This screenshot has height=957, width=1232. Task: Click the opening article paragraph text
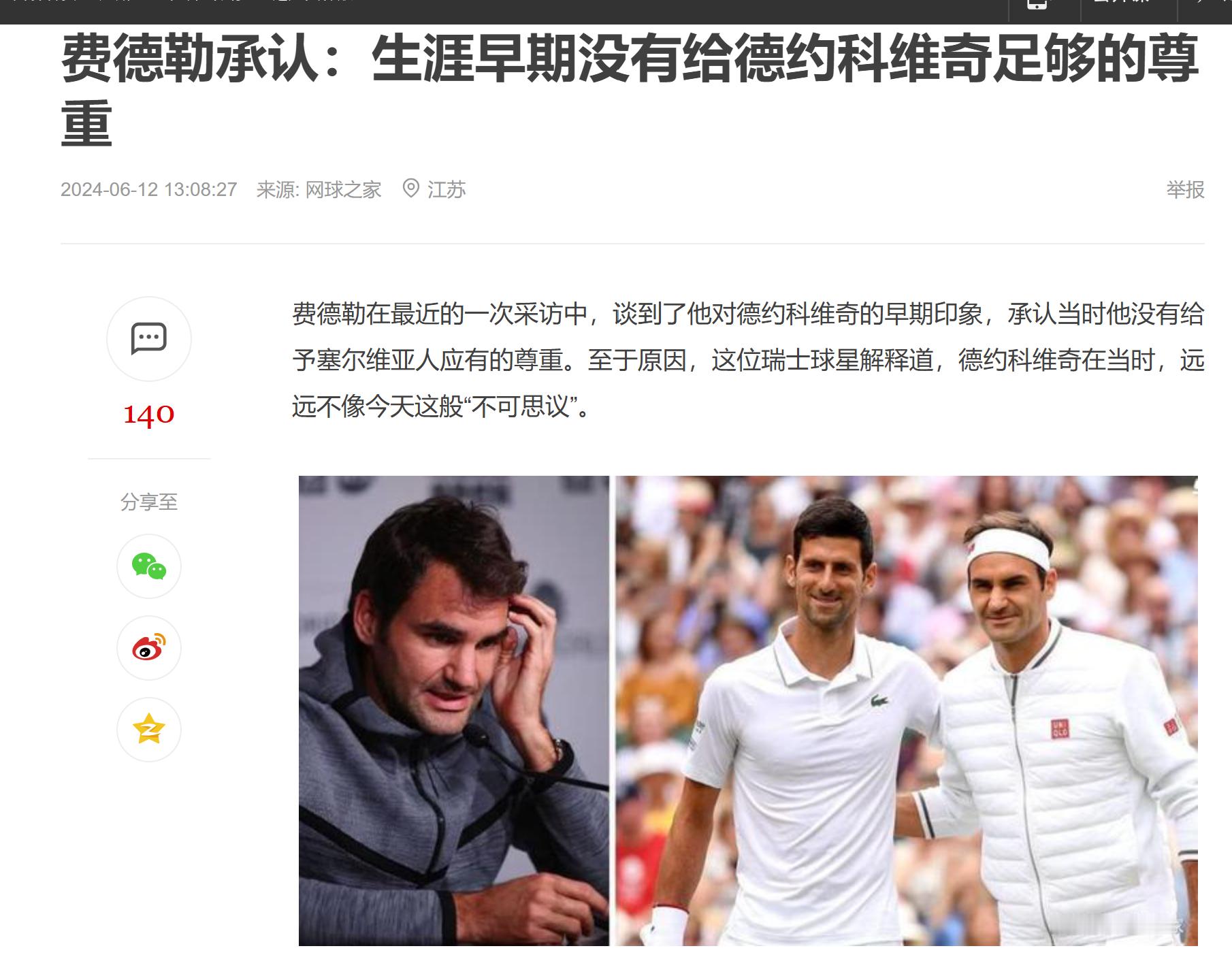click(x=748, y=360)
